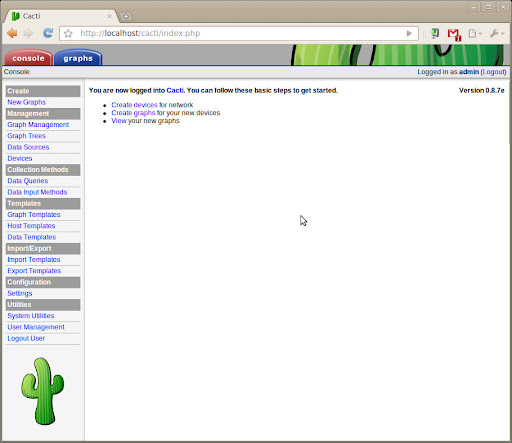Click the Utilities section header
This screenshot has width=512, height=443.
(x=43, y=305)
